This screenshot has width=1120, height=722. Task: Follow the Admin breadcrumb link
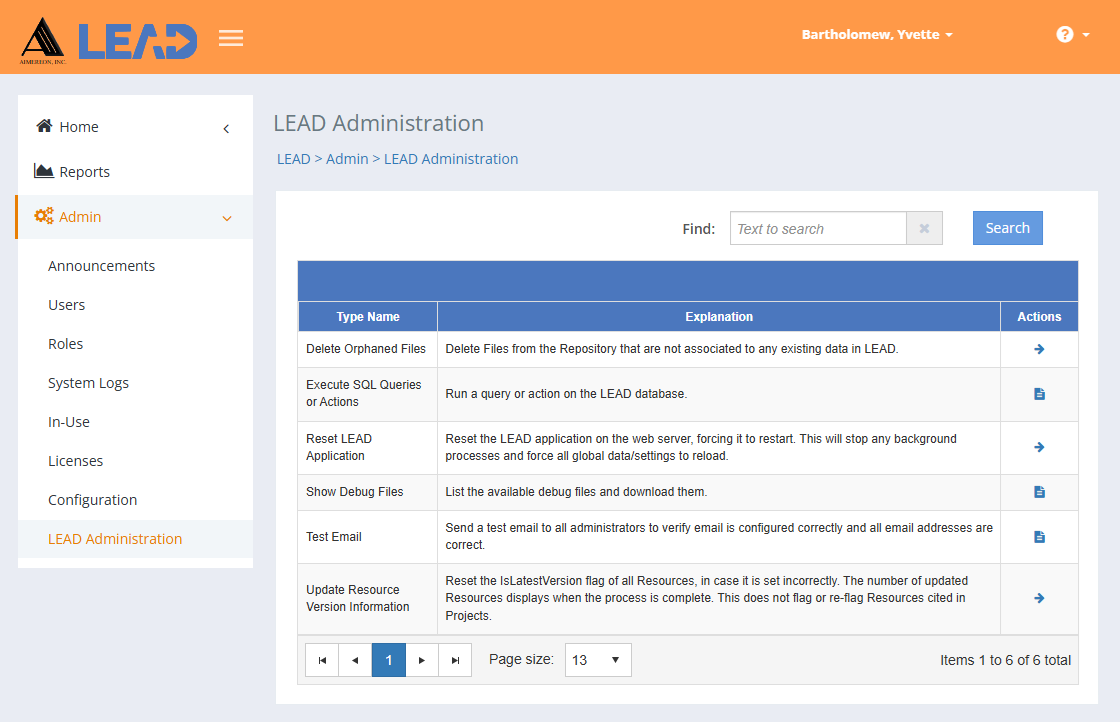(347, 159)
